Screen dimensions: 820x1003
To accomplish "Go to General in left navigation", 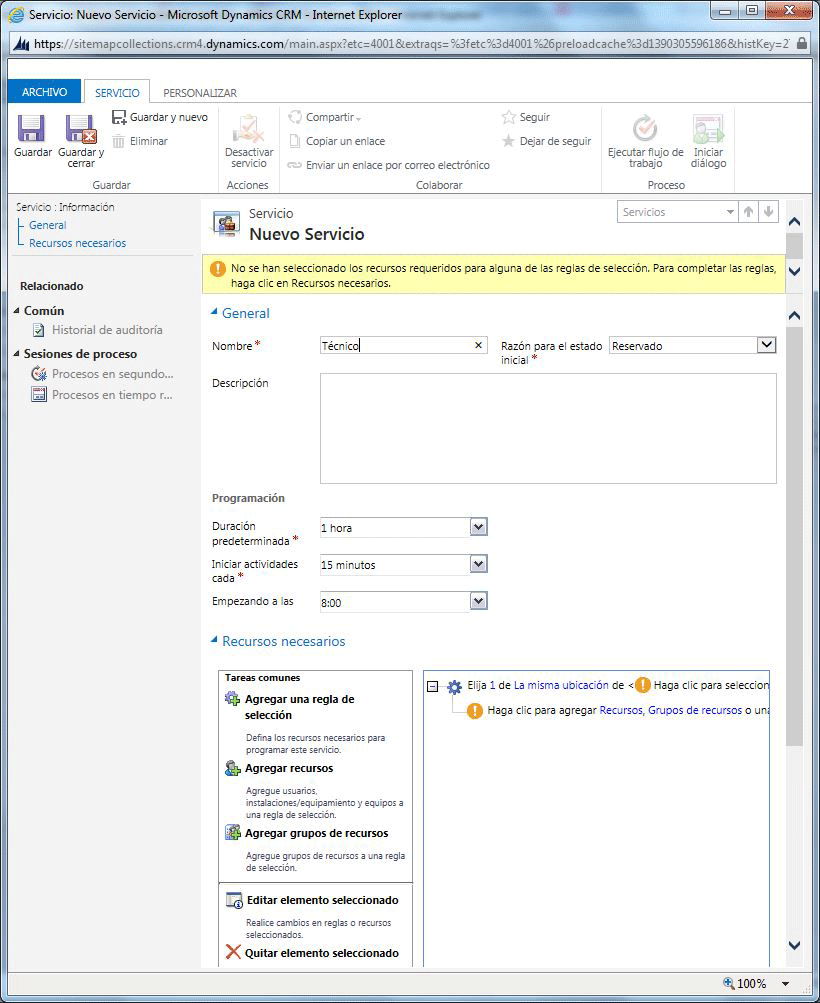I will coord(47,225).
